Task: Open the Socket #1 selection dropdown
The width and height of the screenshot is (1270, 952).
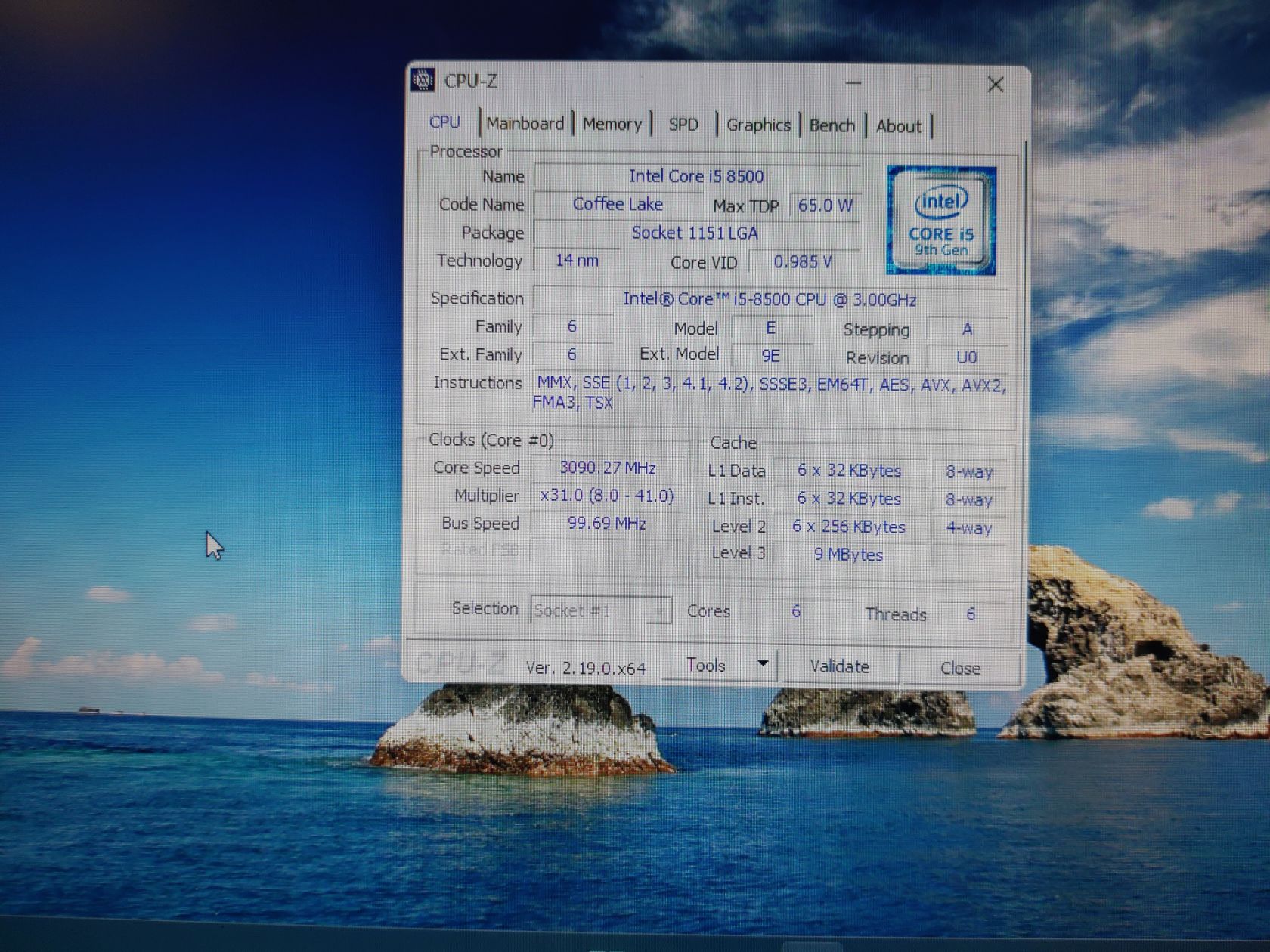Action: [601, 610]
